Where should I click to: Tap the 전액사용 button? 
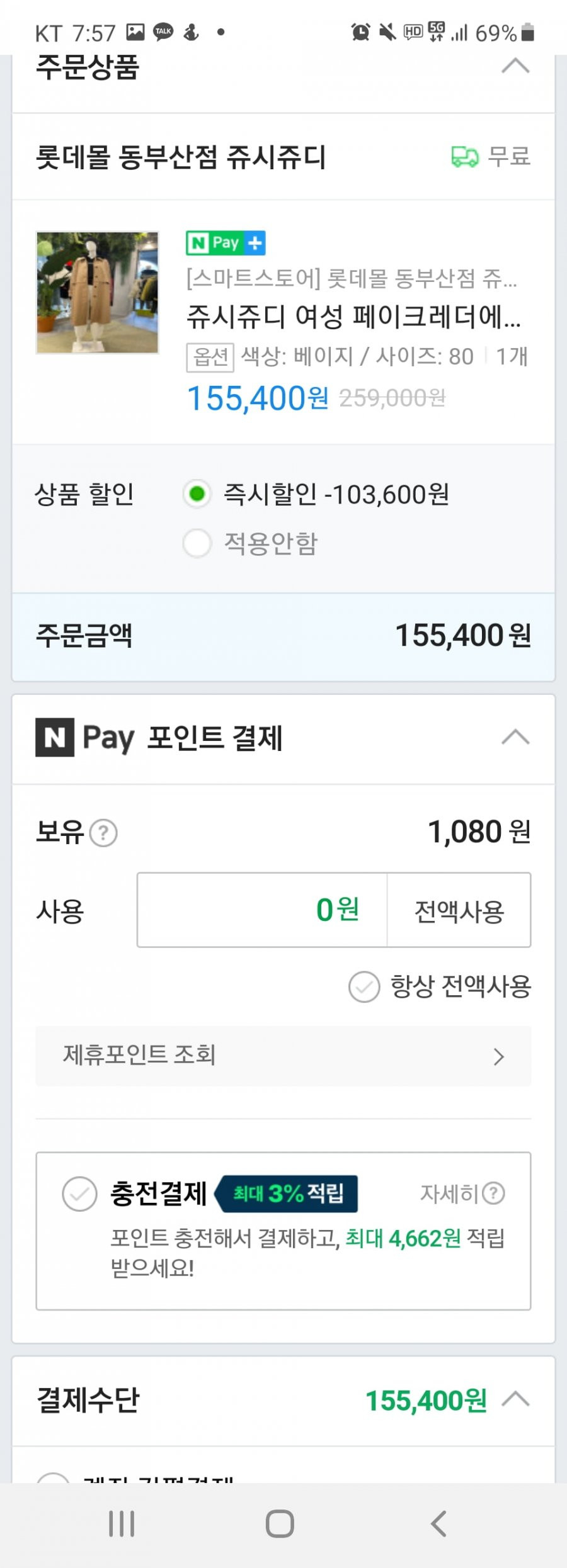coord(459,910)
